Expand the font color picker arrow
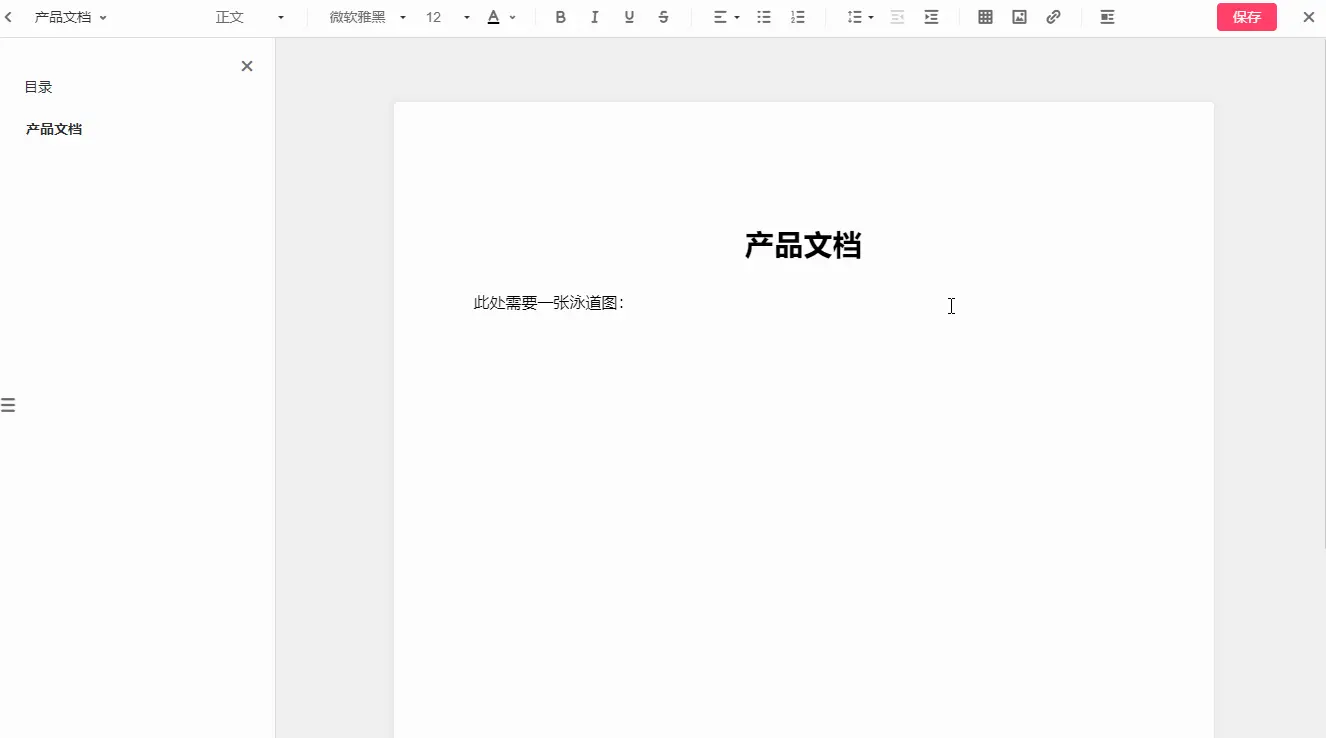This screenshot has width=1326, height=738. click(x=513, y=18)
